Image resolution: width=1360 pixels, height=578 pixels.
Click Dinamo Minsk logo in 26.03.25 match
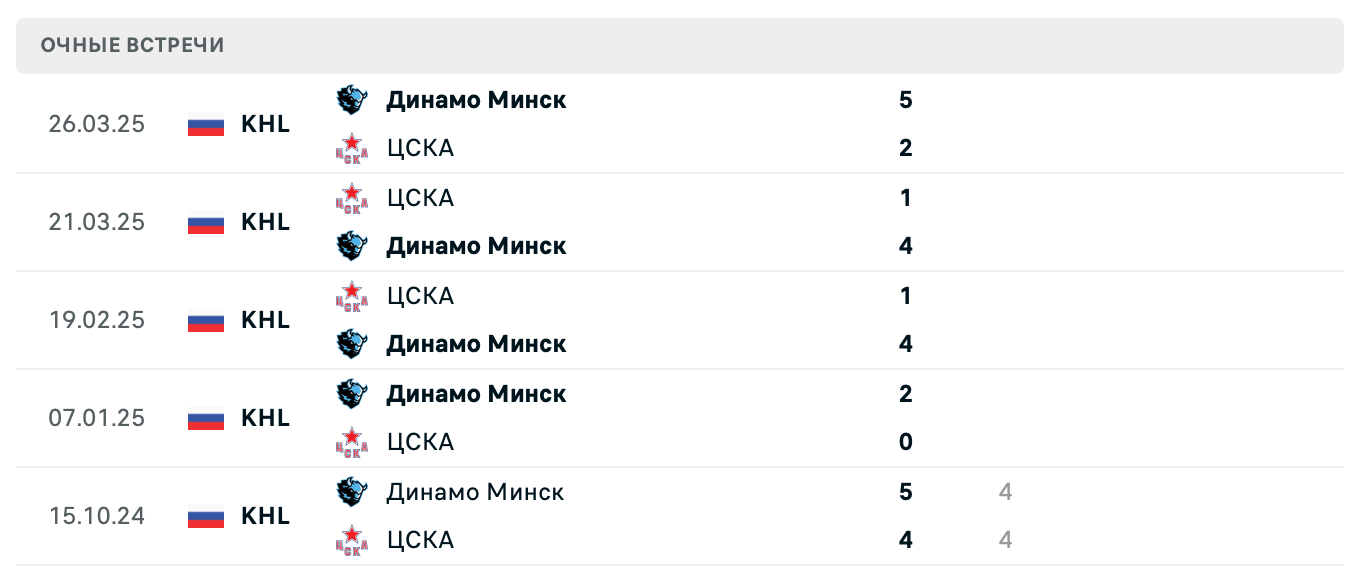[351, 99]
